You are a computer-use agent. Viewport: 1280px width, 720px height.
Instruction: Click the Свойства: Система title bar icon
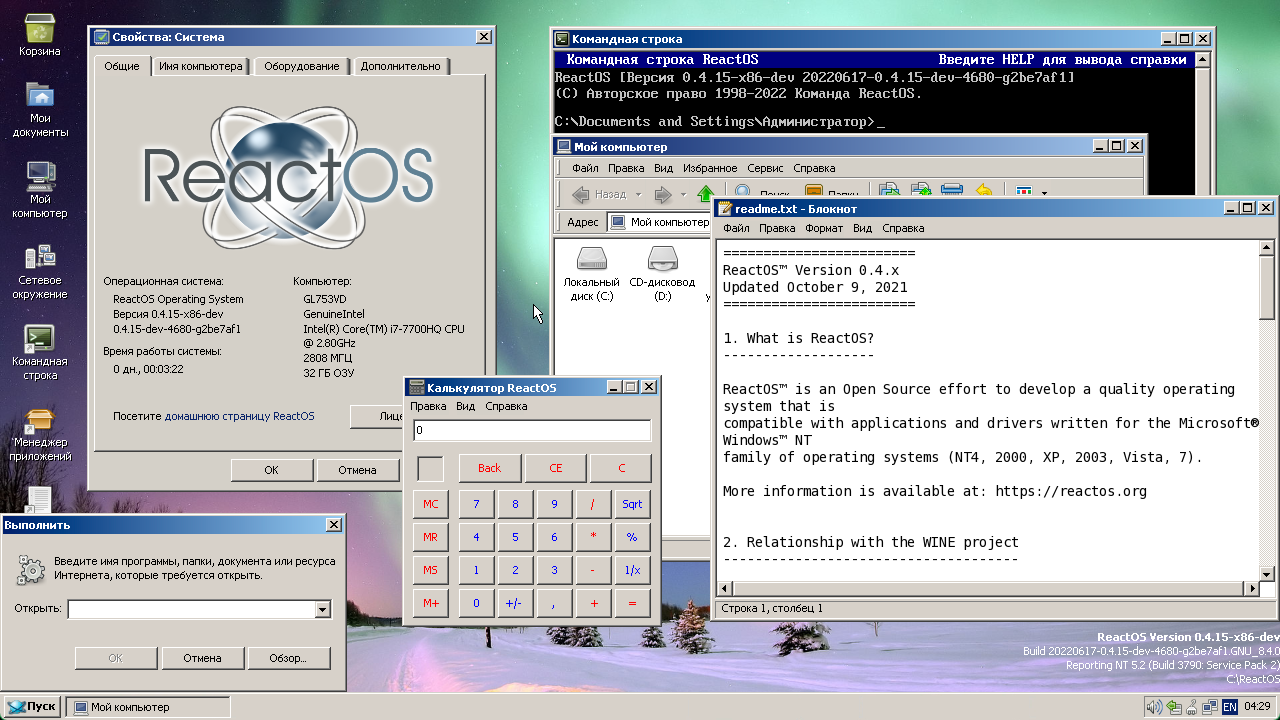coord(101,37)
